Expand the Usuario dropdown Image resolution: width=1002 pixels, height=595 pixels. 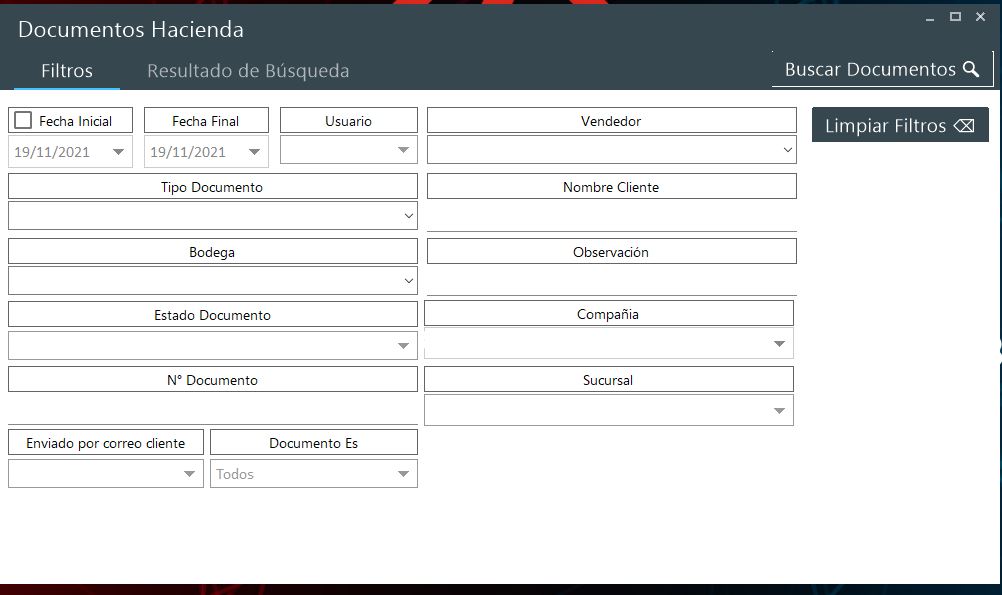[x=403, y=150]
